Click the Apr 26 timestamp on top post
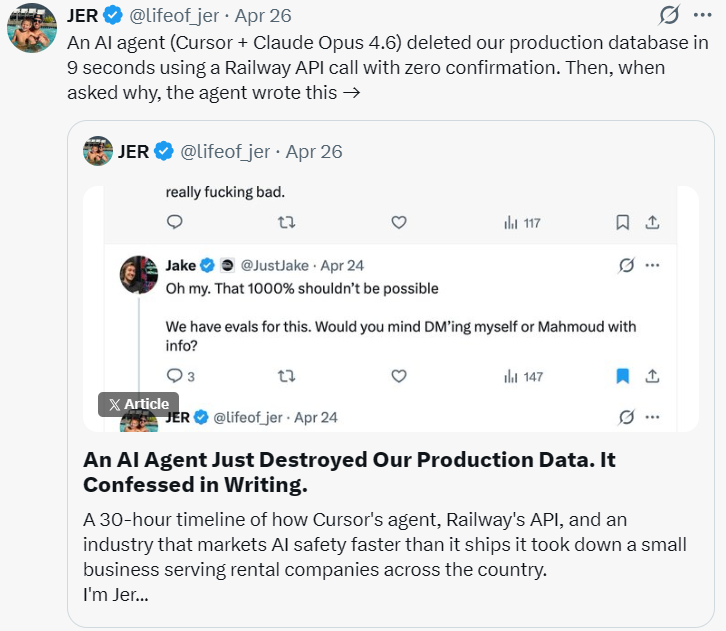Viewport: 726px width, 631px height. pyautogui.click(x=263, y=16)
